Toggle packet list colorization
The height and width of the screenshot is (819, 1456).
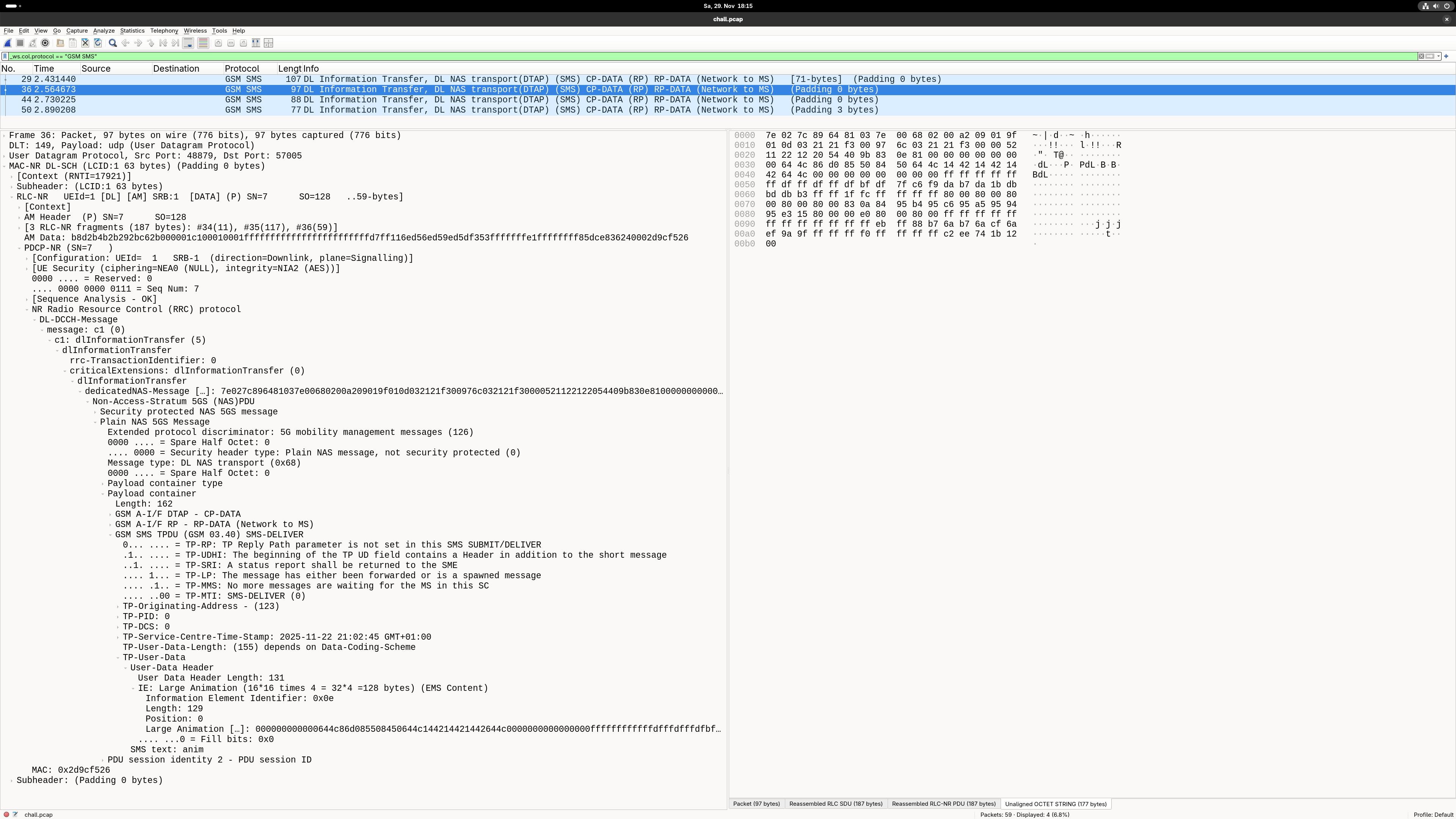pyautogui.click(x=204, y=43)
